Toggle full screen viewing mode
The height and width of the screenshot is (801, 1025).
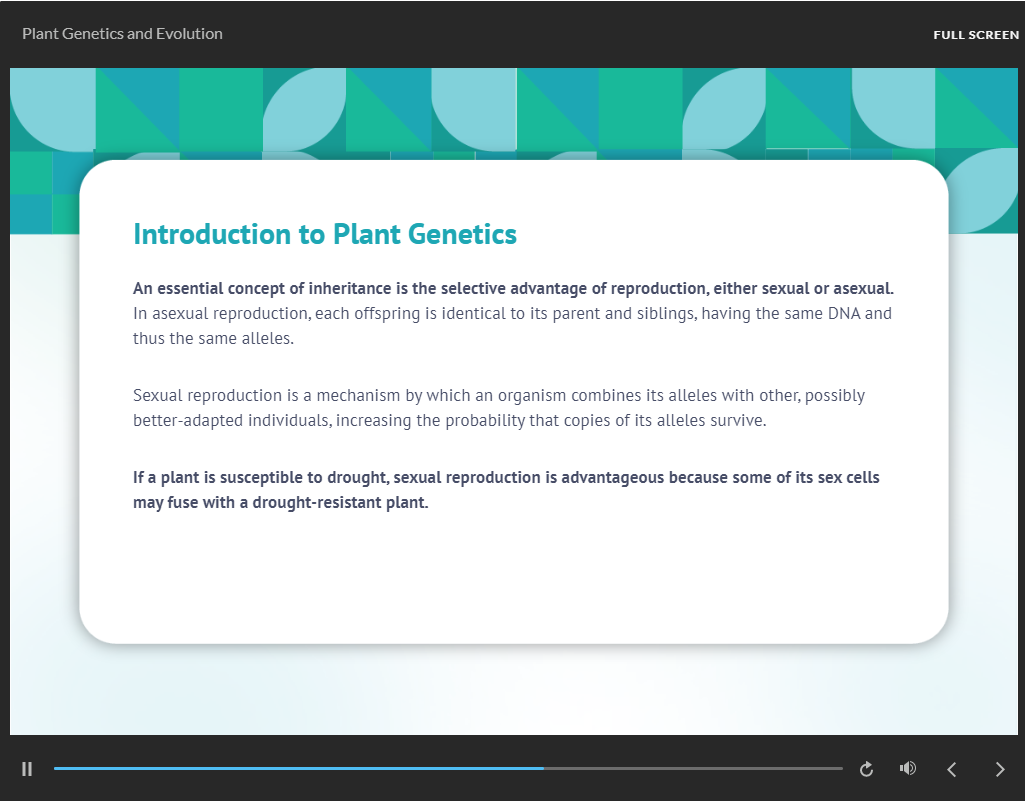pos(975,34)
